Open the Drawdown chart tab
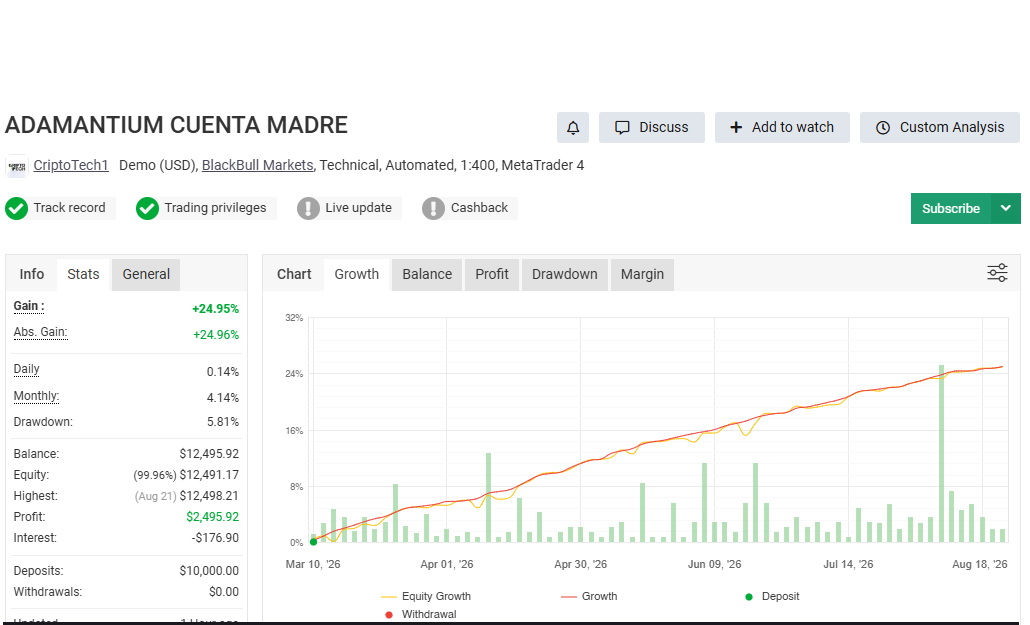This screenshot has width=1030, height=625. click(565, 274)
